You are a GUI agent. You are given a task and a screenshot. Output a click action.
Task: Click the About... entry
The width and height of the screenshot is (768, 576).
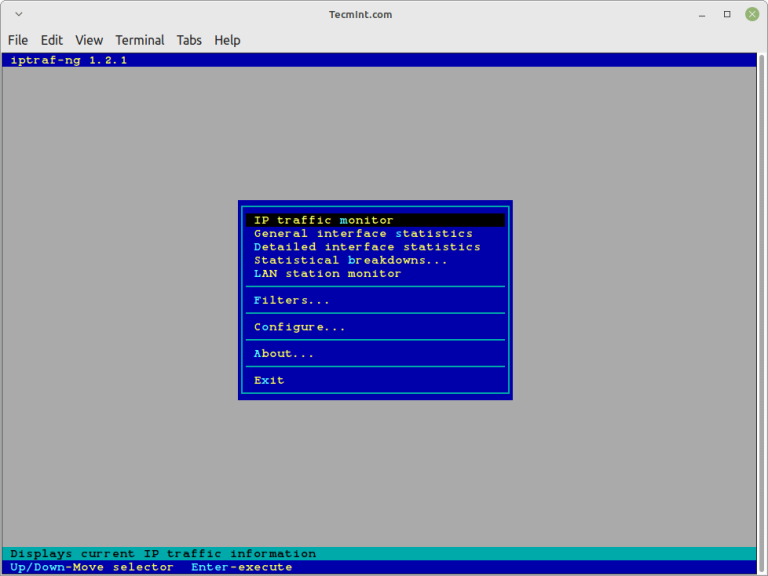[283, 354]
